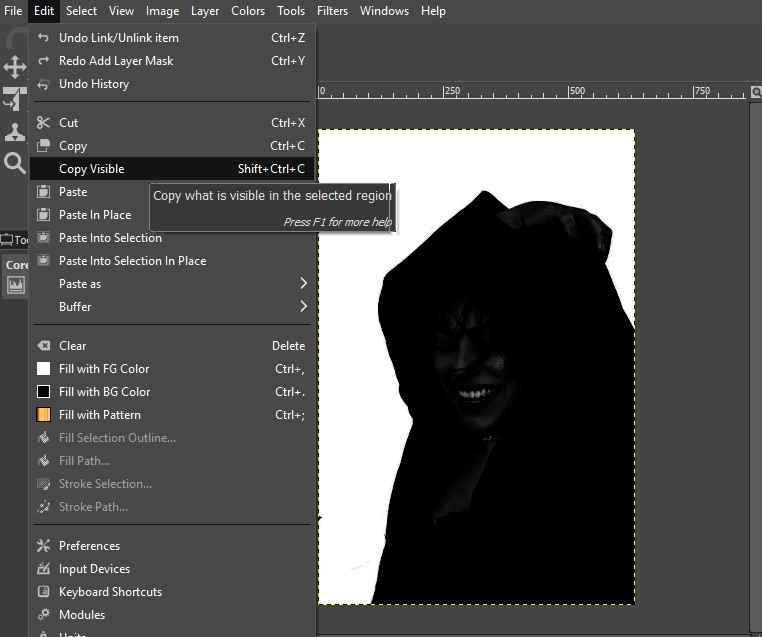This screenshot has height=637, width=762.
Task: Select the Move tool in toolbox
Action: coord(15,67)
